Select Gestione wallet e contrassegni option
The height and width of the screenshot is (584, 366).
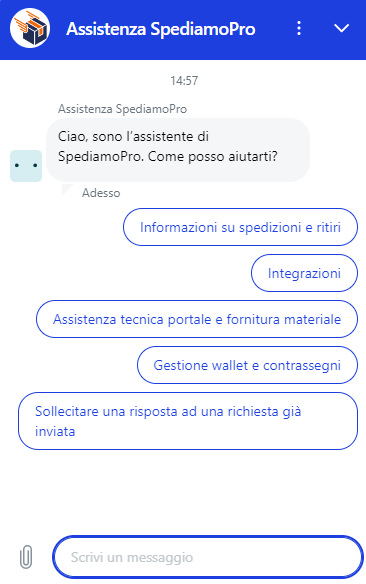tap(247, 365)
